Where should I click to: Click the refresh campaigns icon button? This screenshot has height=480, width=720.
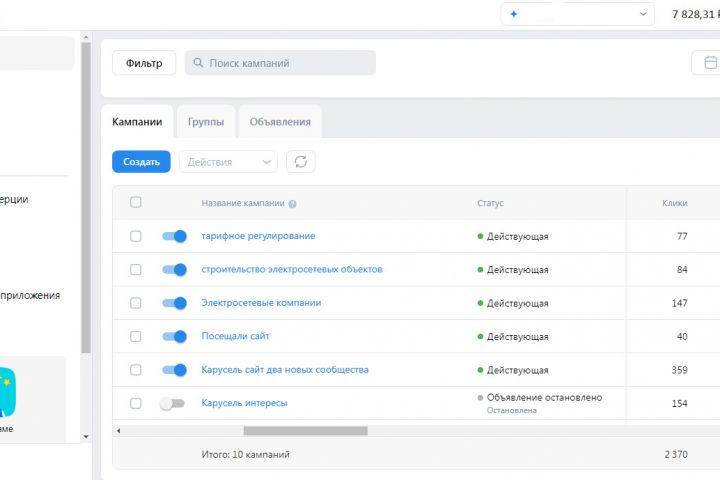(300, 161)
